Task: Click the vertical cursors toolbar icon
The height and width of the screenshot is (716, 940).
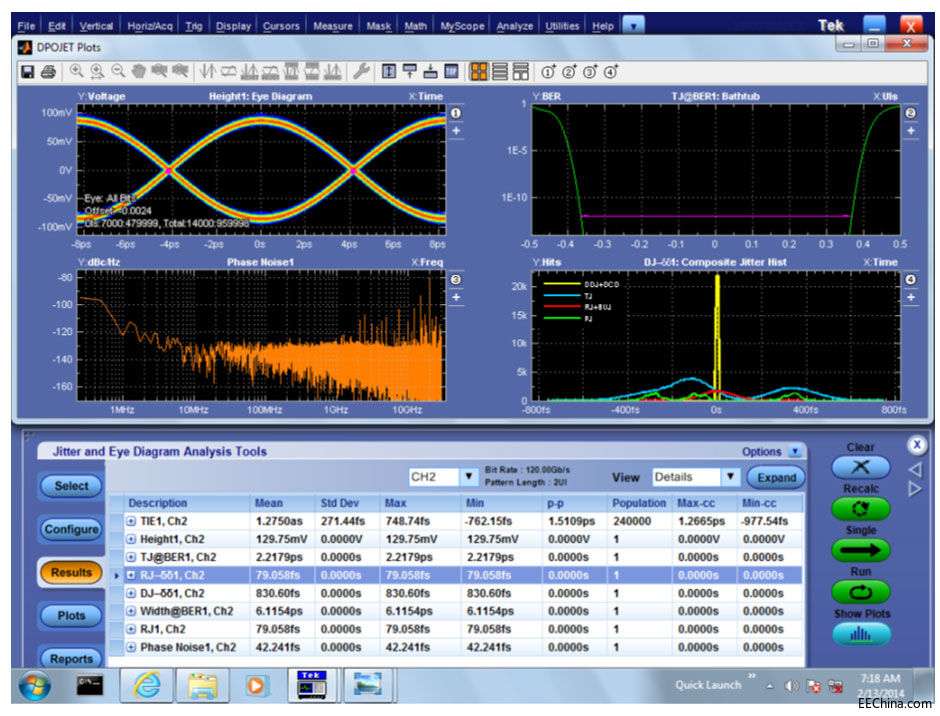Action: (x=207, y=71)
